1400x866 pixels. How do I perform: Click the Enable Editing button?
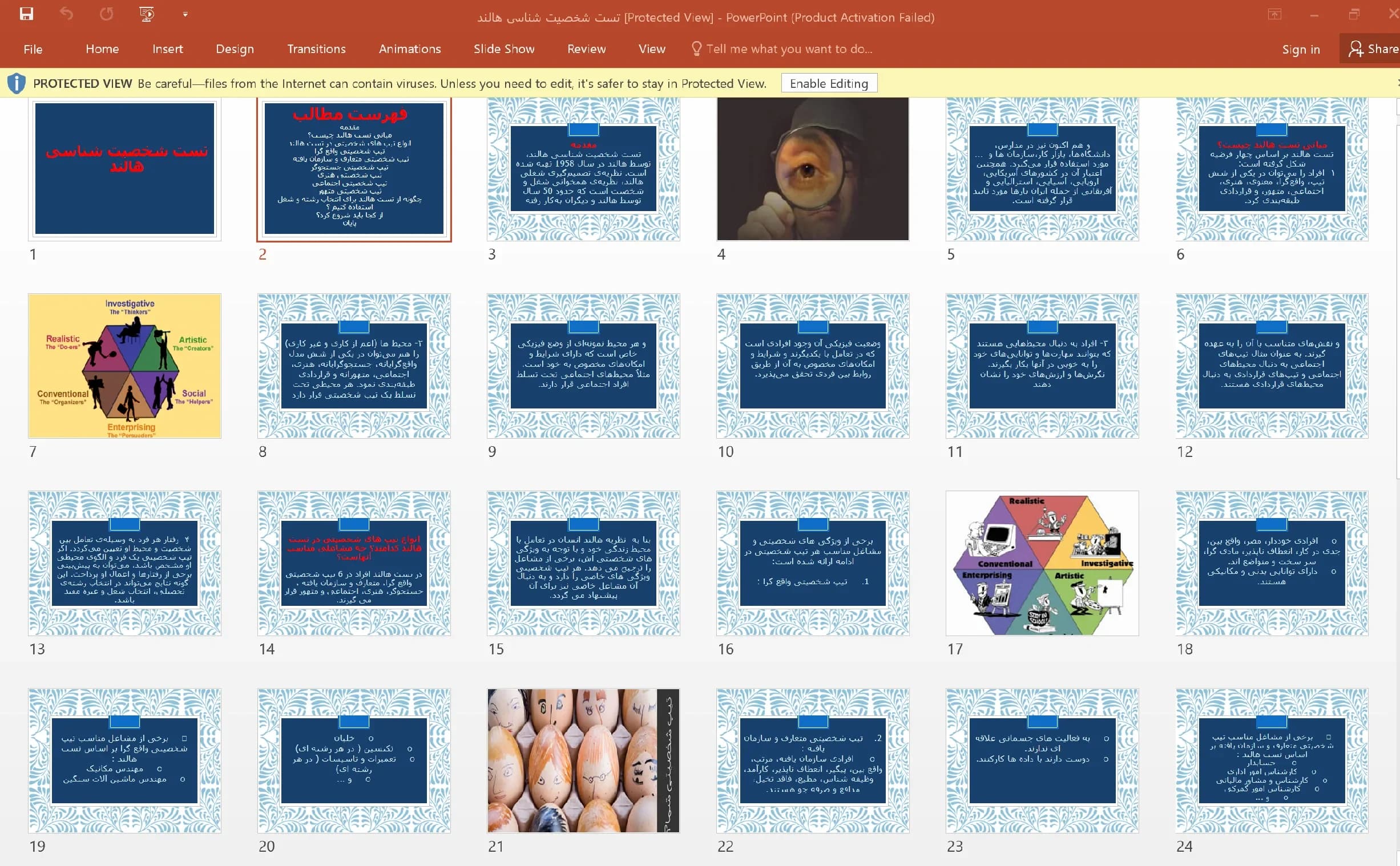[x=829, y=84]
